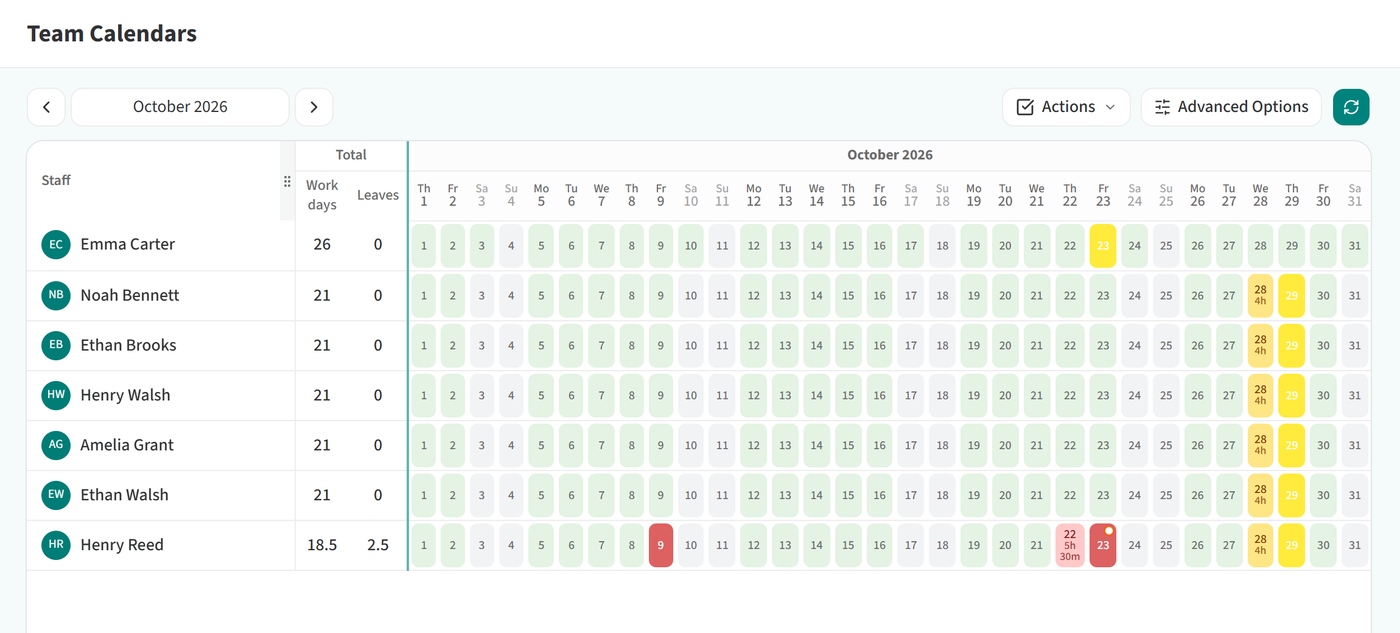Image resolution: width=1400 pixels, height=633 pixels.
Task: Go to next month with right chevron
Action: click(x=314, y=107)
